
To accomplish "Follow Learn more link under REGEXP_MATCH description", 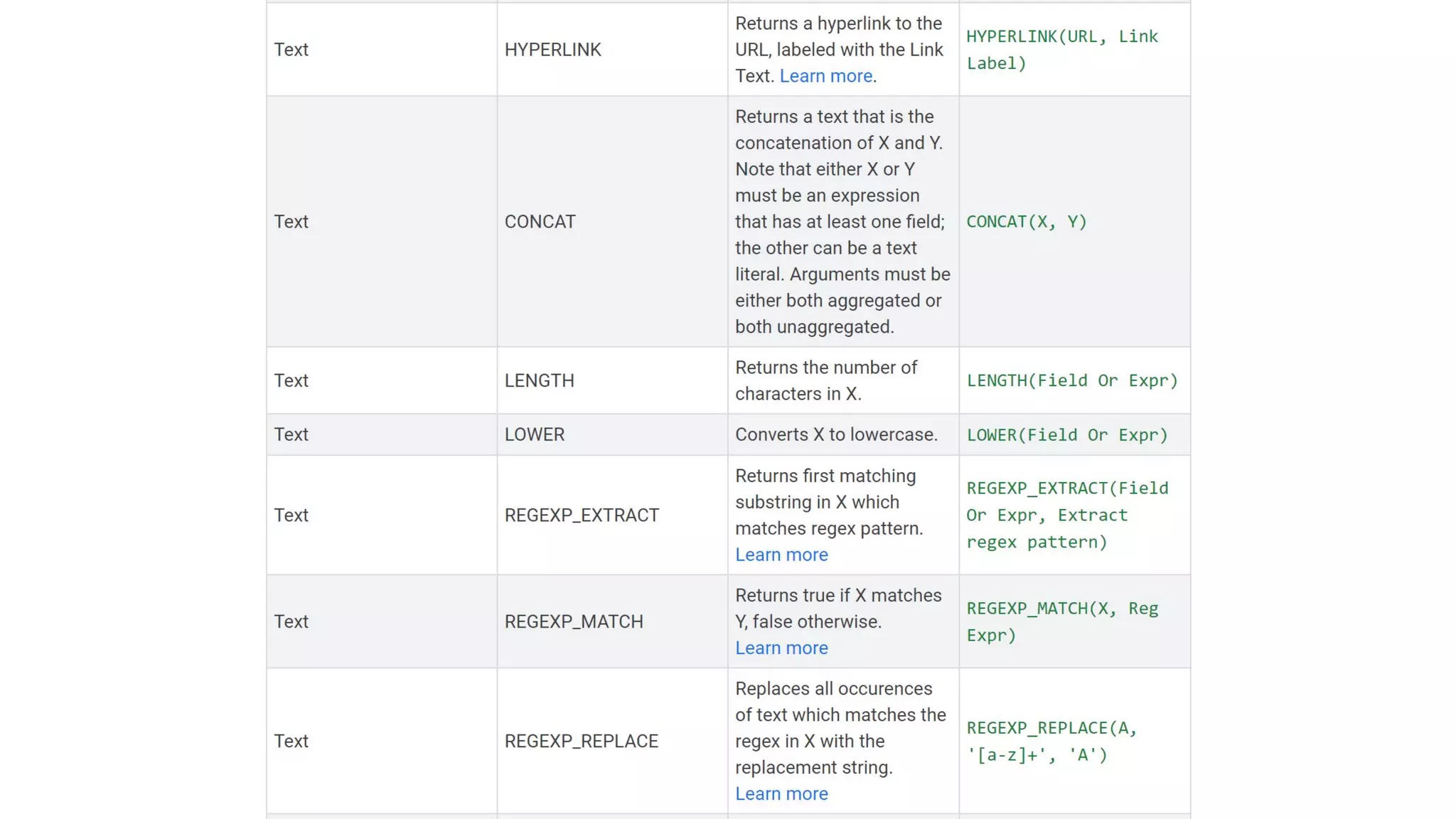I will coord(781,648).
